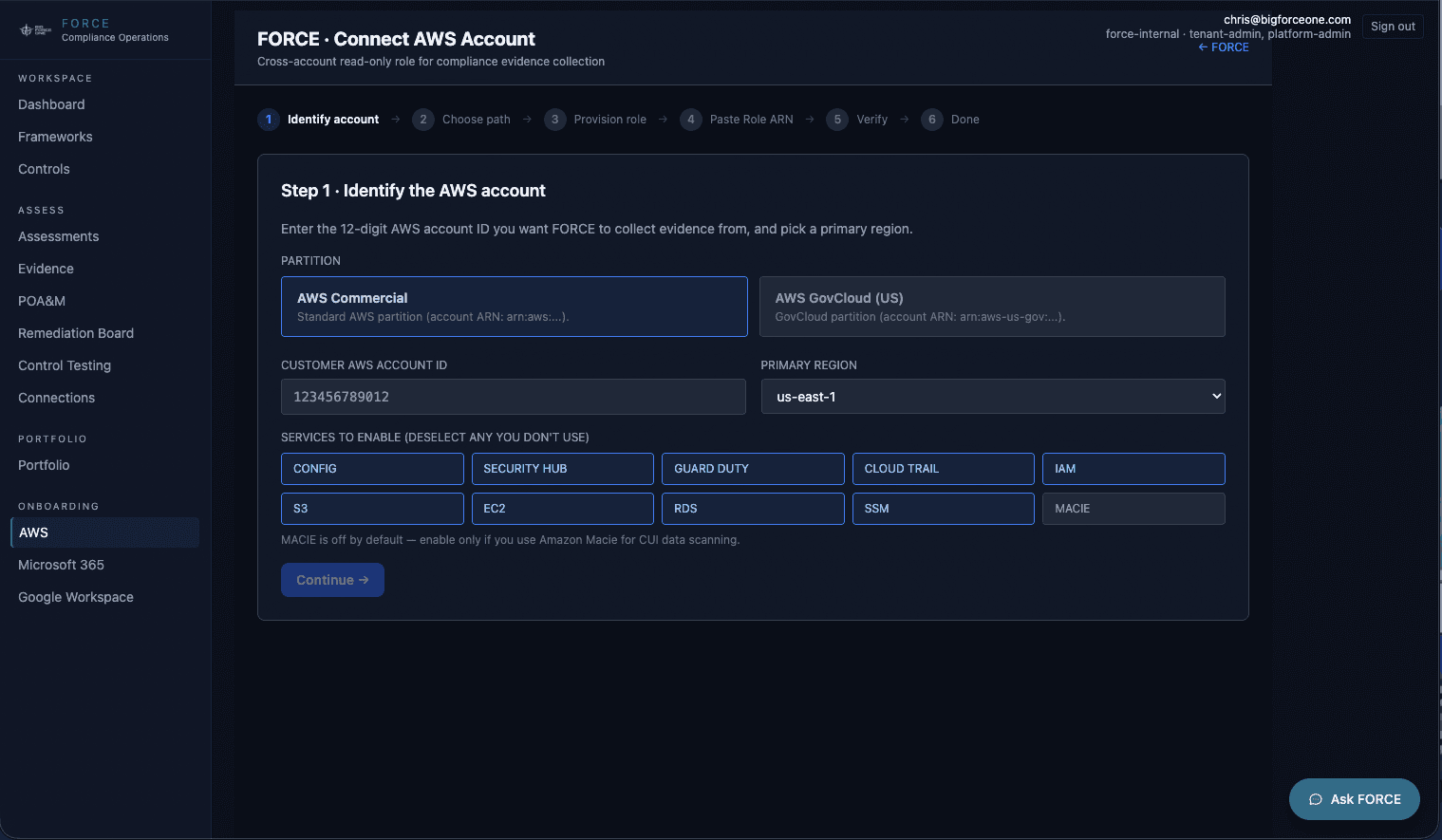Screen dimensions: 1442x840
Task: Click the back to FORCE link
Action: pyautogui.click(x=1224, y=47)
